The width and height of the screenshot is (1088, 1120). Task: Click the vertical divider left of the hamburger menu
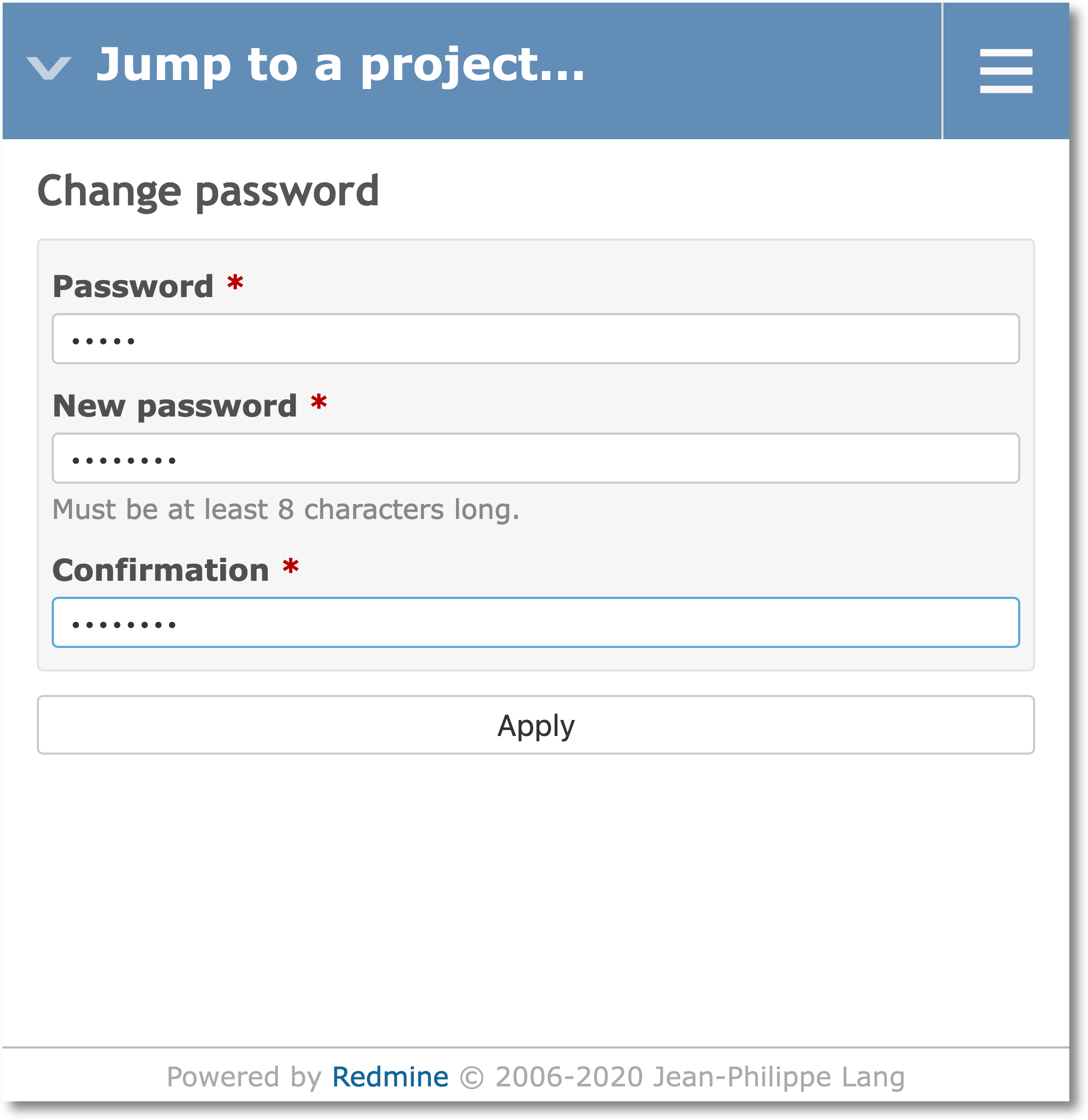coord(942,71)
